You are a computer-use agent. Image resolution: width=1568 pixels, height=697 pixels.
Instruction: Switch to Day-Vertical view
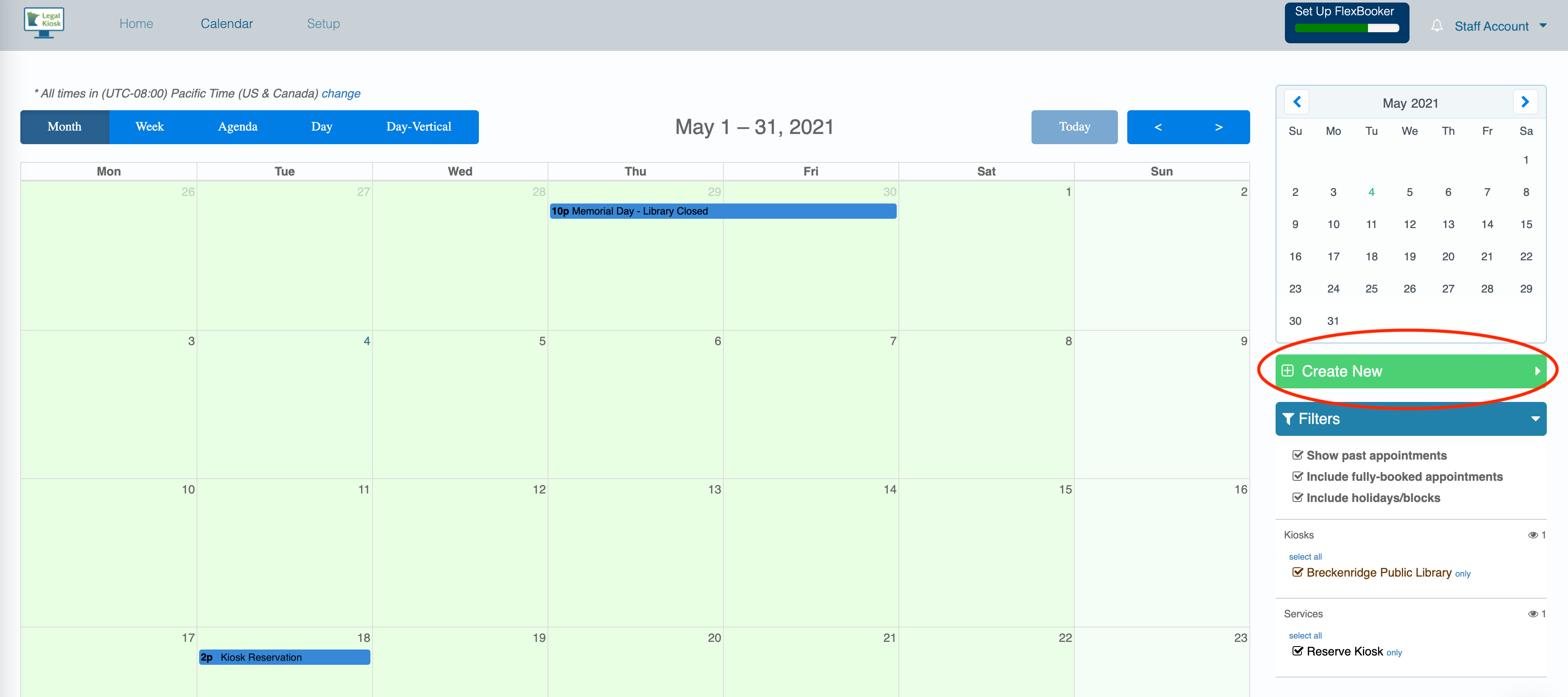pos(419,127)
